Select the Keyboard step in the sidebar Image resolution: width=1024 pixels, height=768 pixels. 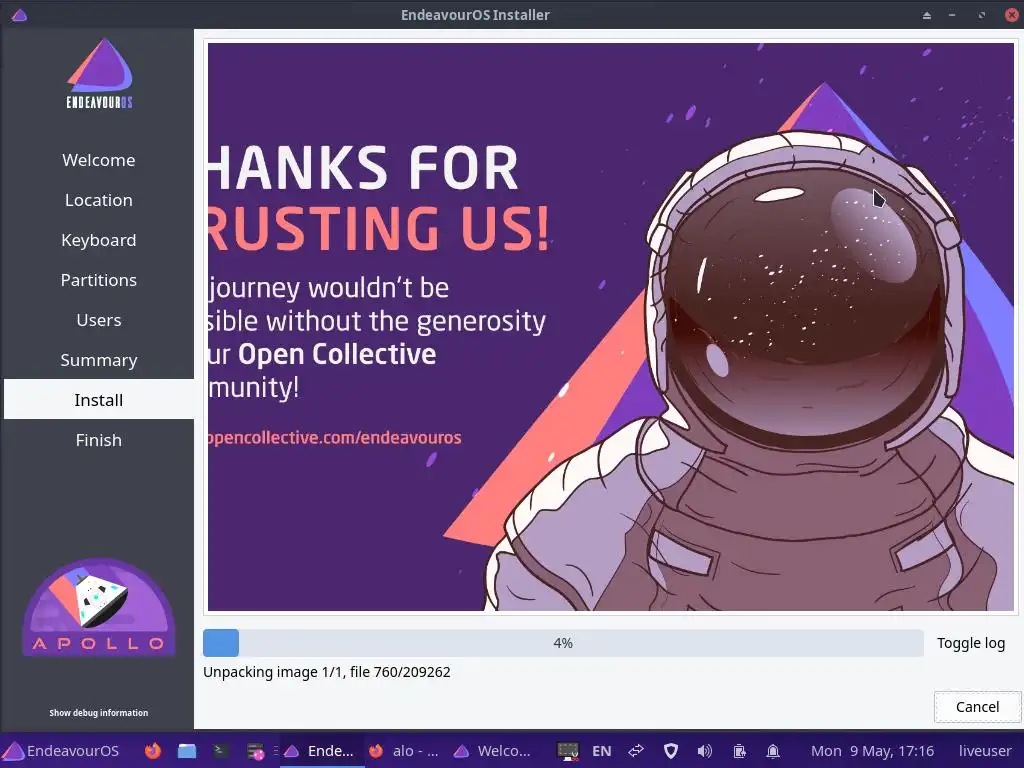(99, 240)
